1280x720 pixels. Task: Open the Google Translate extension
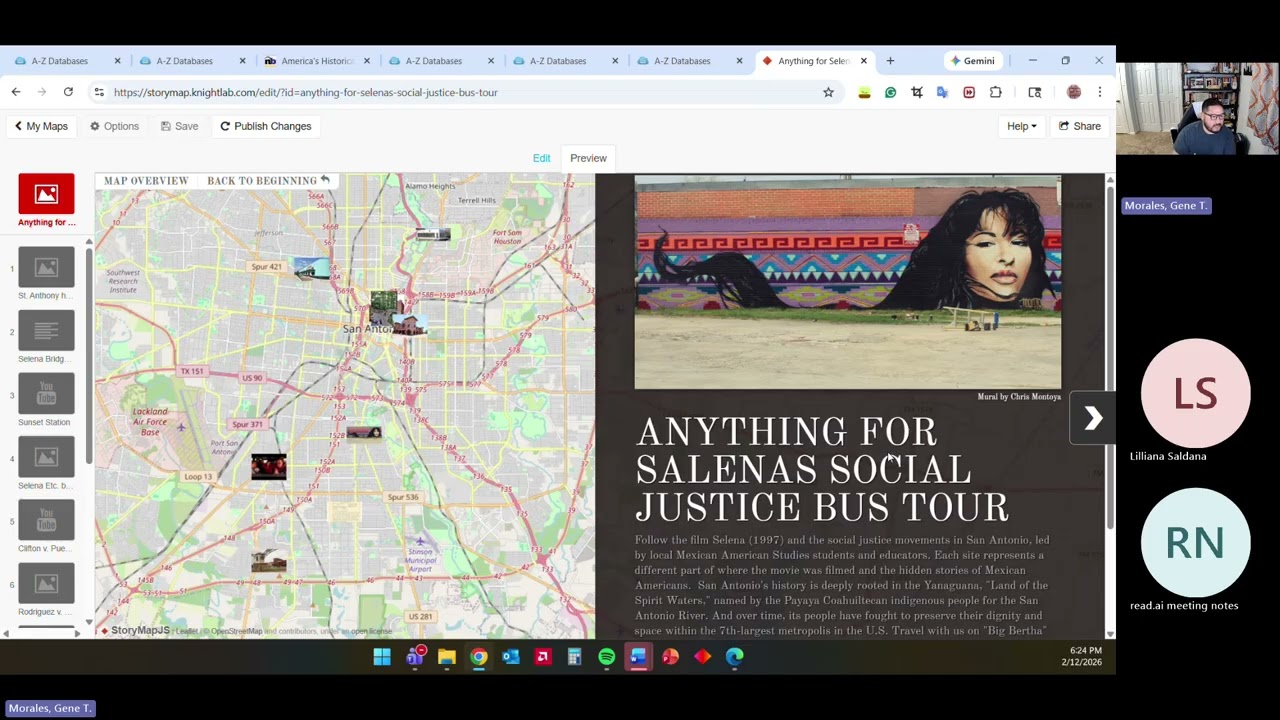tap(942, 92)
